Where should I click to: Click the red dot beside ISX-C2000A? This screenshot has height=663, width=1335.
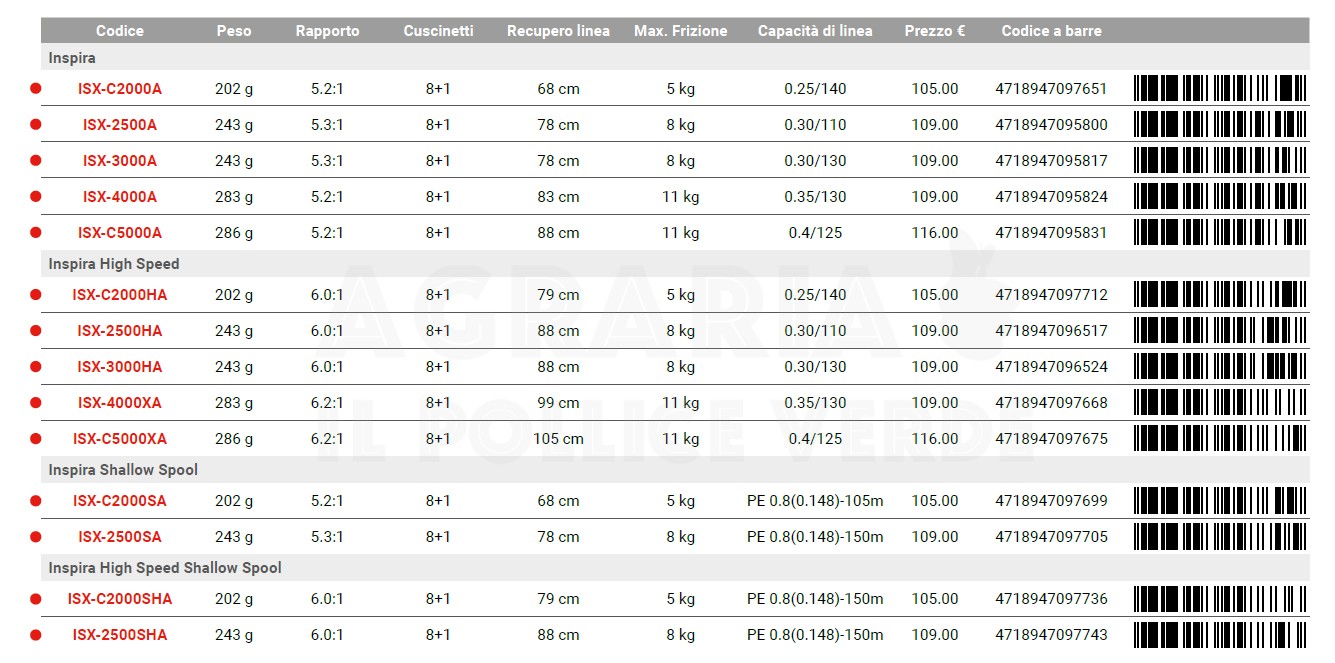pos(36,88)
